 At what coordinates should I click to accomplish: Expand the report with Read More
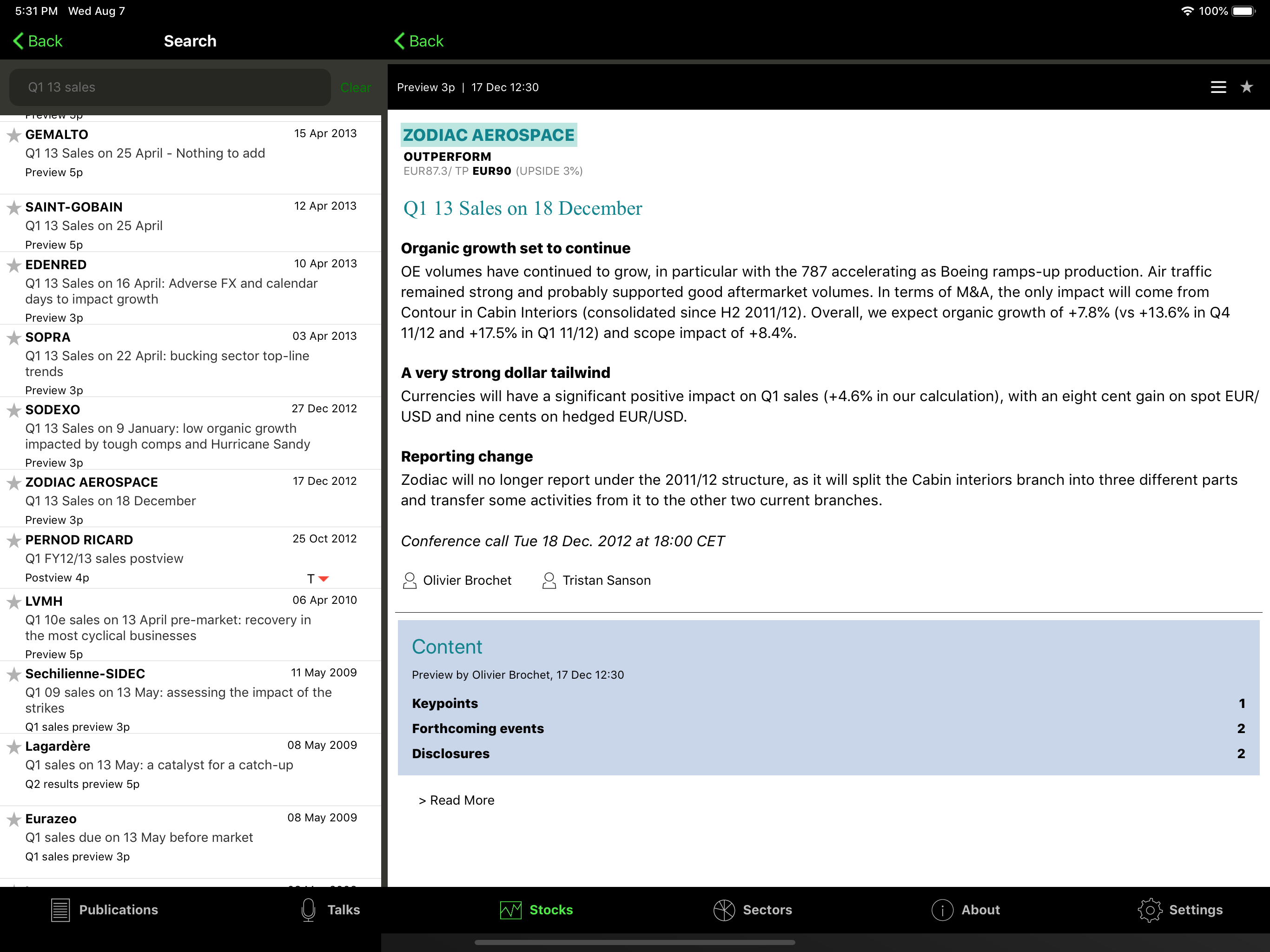coord(456,800)
